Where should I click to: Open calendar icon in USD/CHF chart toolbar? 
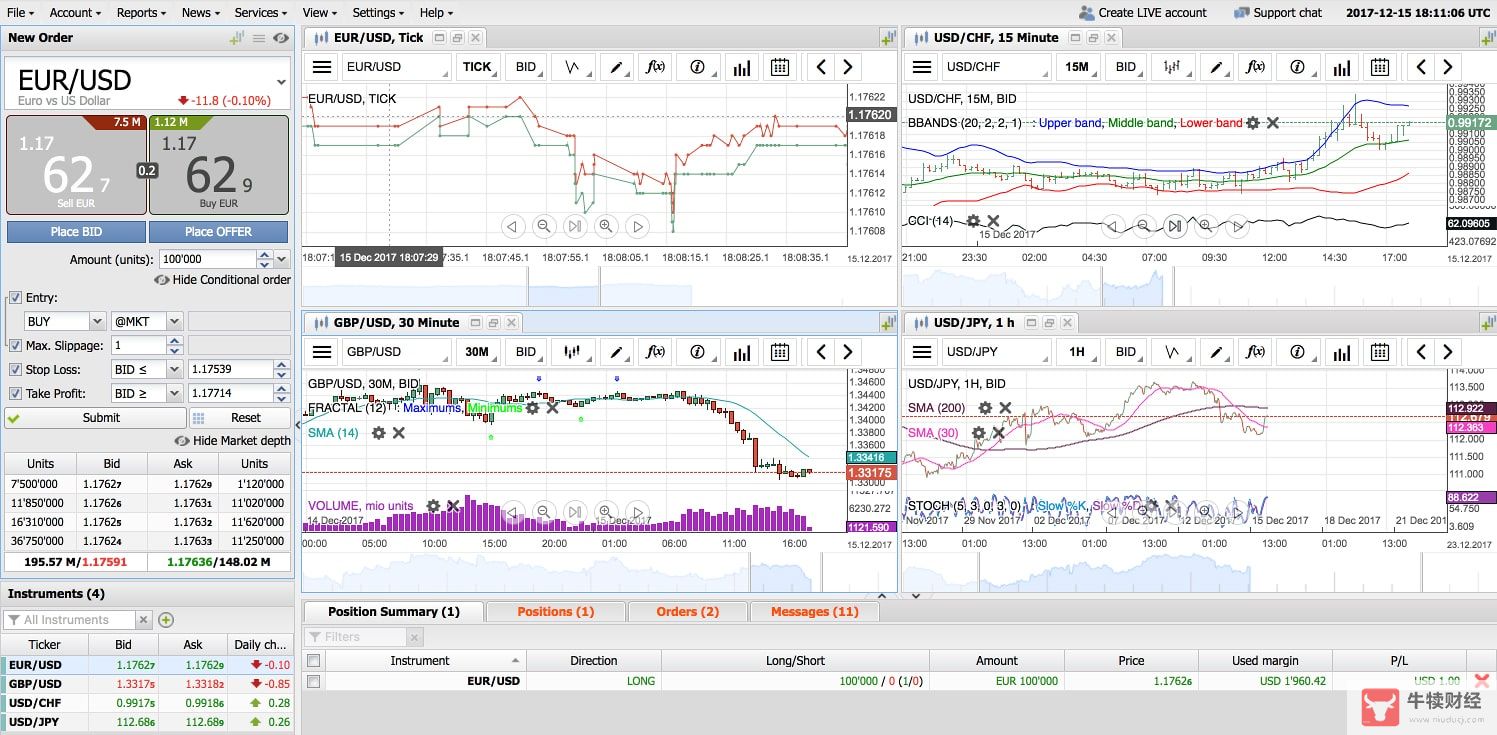pos(1380,67)
